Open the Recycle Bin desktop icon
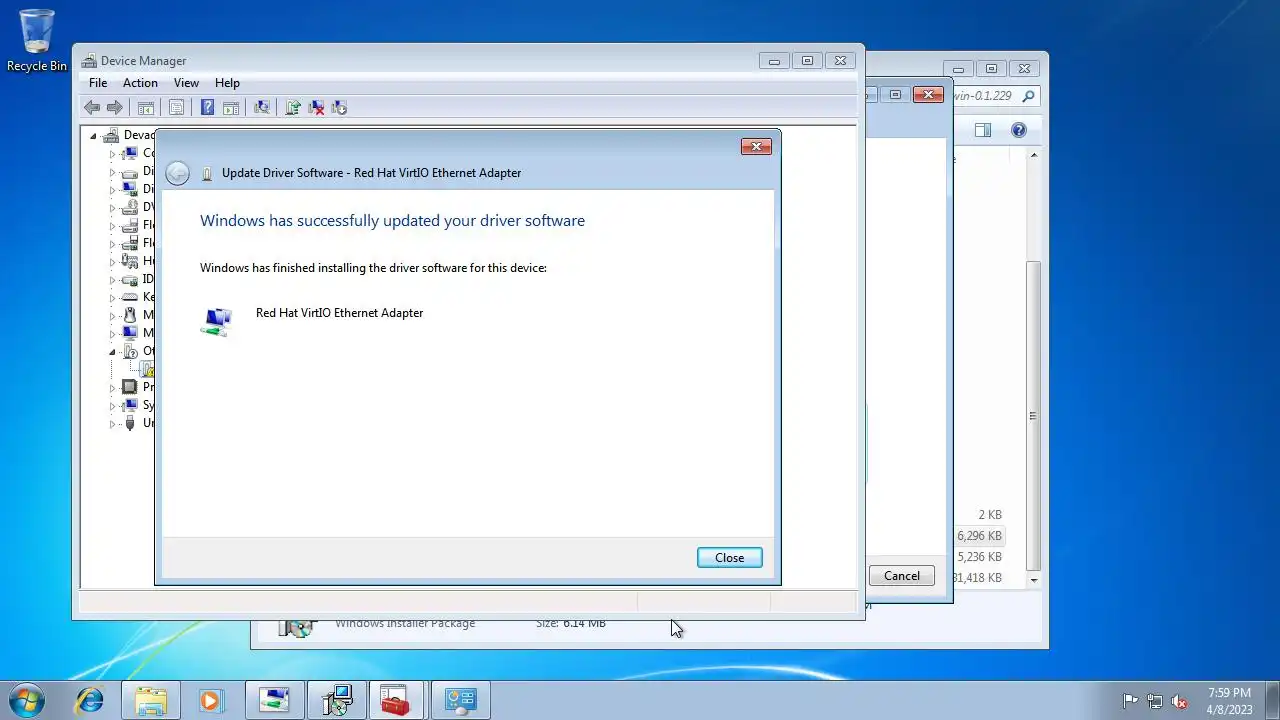 tap(37, 41)
